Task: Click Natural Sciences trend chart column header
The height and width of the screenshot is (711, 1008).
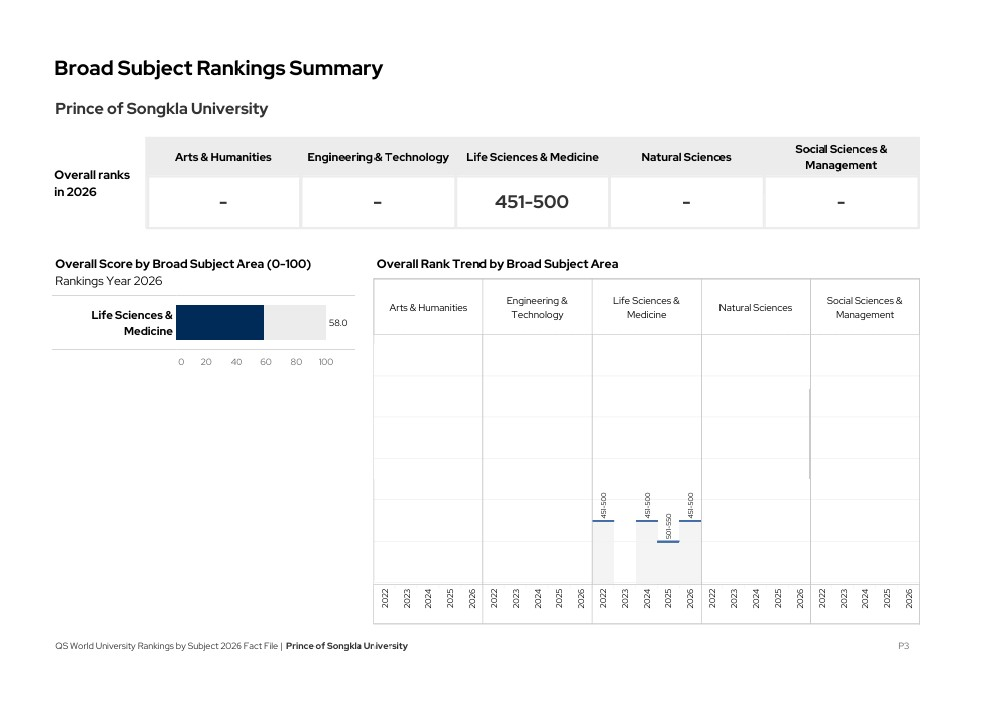Action: click(755, 307)
